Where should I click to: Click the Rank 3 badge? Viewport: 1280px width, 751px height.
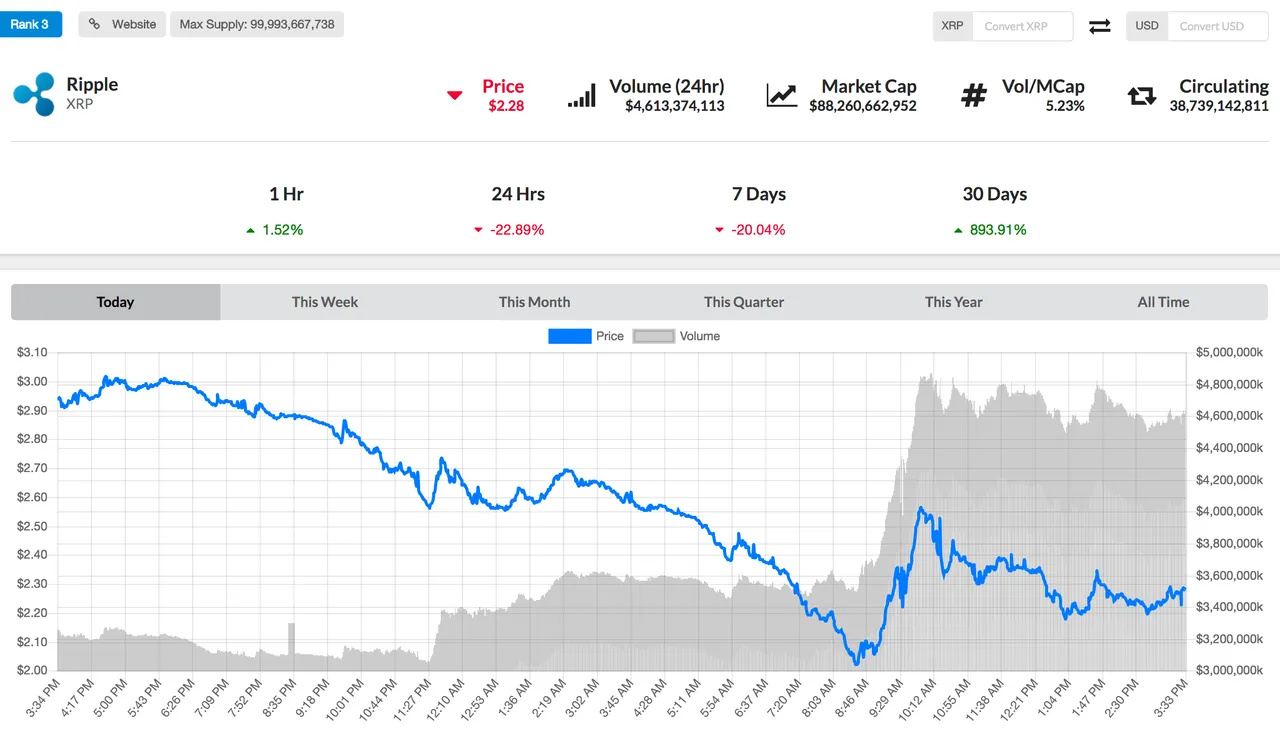pos(31,24)
